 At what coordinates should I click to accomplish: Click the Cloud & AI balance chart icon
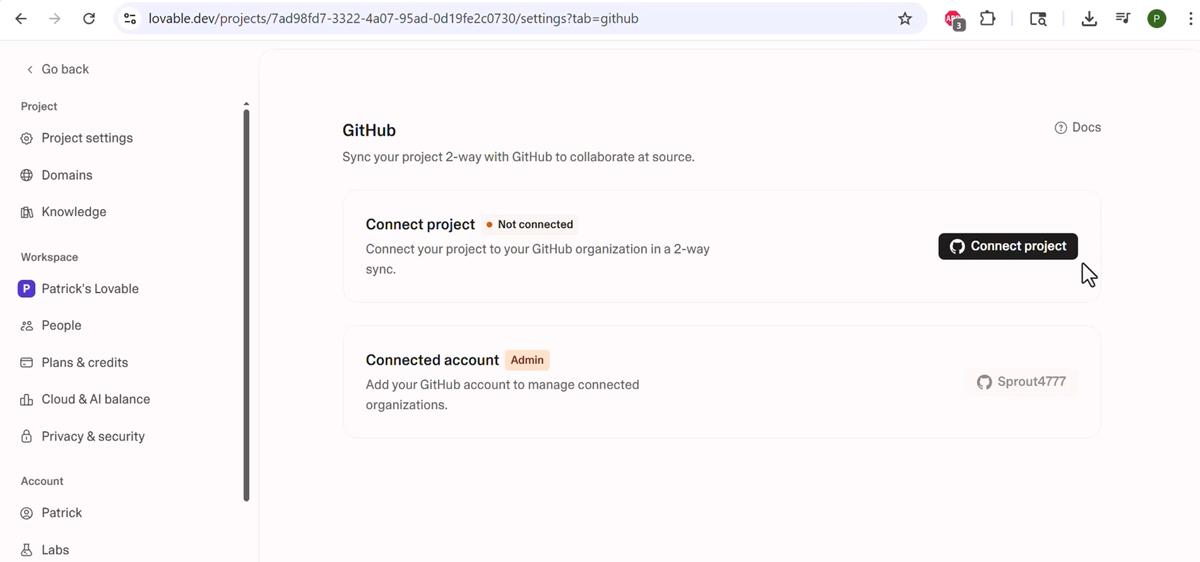tap(27, 399)
